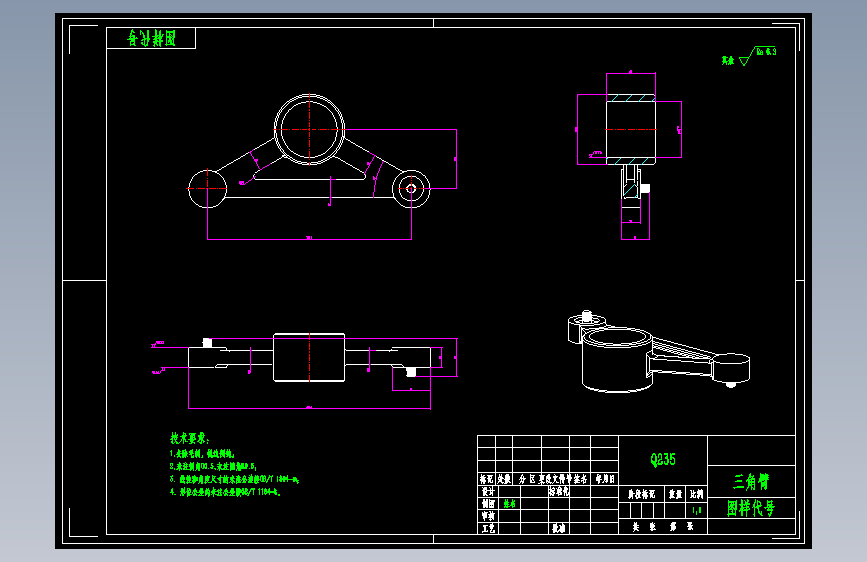Click the large center hub circle in top view

point(309,129)
